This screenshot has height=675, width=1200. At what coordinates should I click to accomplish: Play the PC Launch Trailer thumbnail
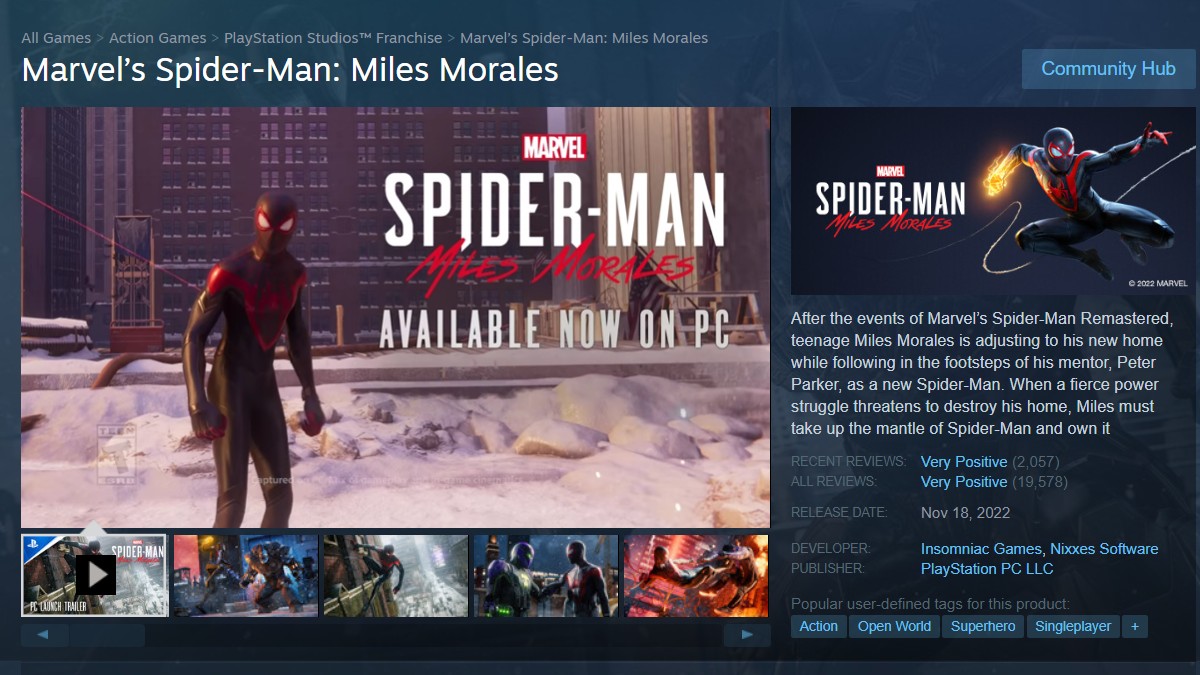pos(95,575)
